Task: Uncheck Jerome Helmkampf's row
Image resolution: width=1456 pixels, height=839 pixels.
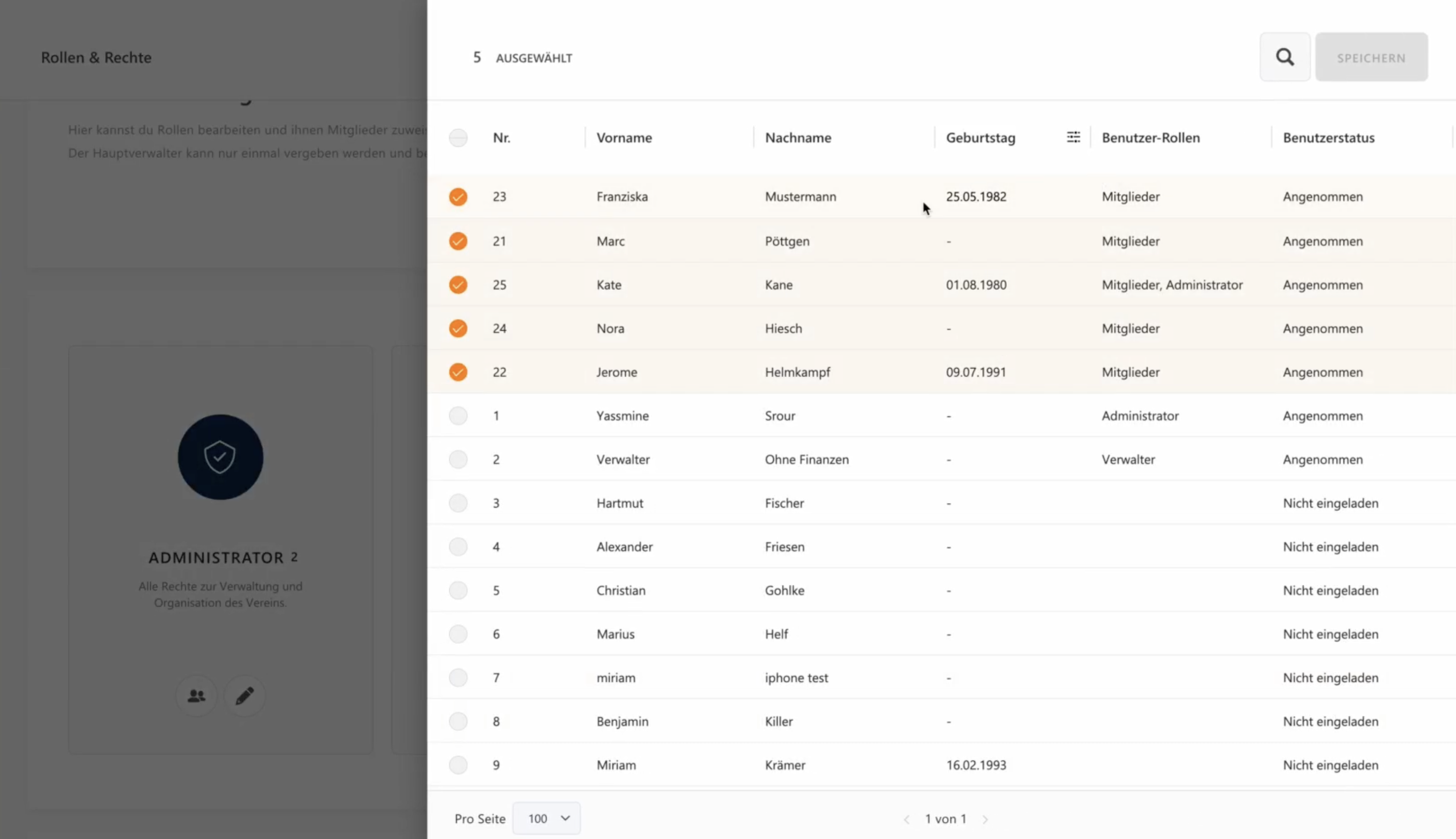Action: (458, 372)
